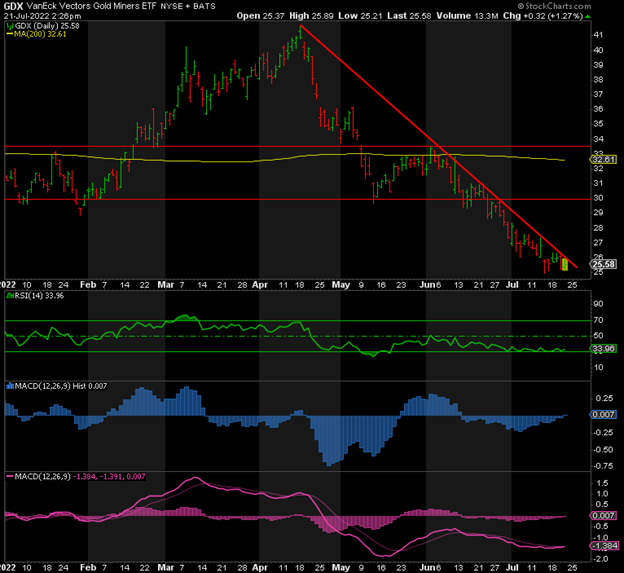624x573 pixels.
Task: Click the GDX ticker symbol in the header
Action: (13, 6)
